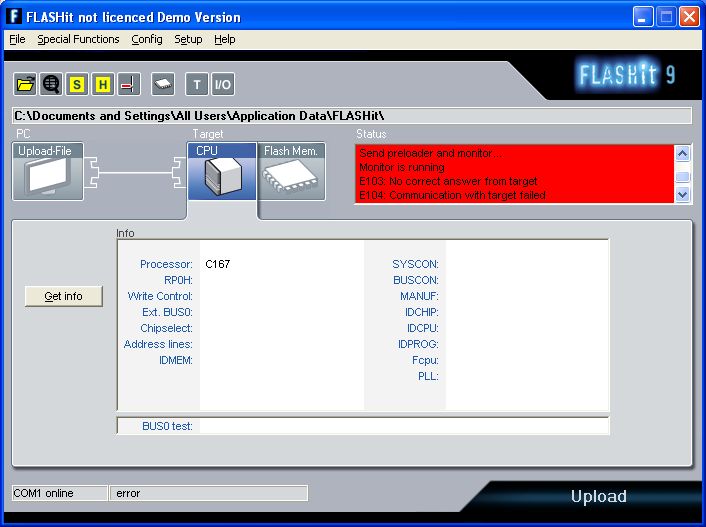This screenshot has width=706, height=527.
Task: Minimize the FLASHit window
Action: pos(643,17)
